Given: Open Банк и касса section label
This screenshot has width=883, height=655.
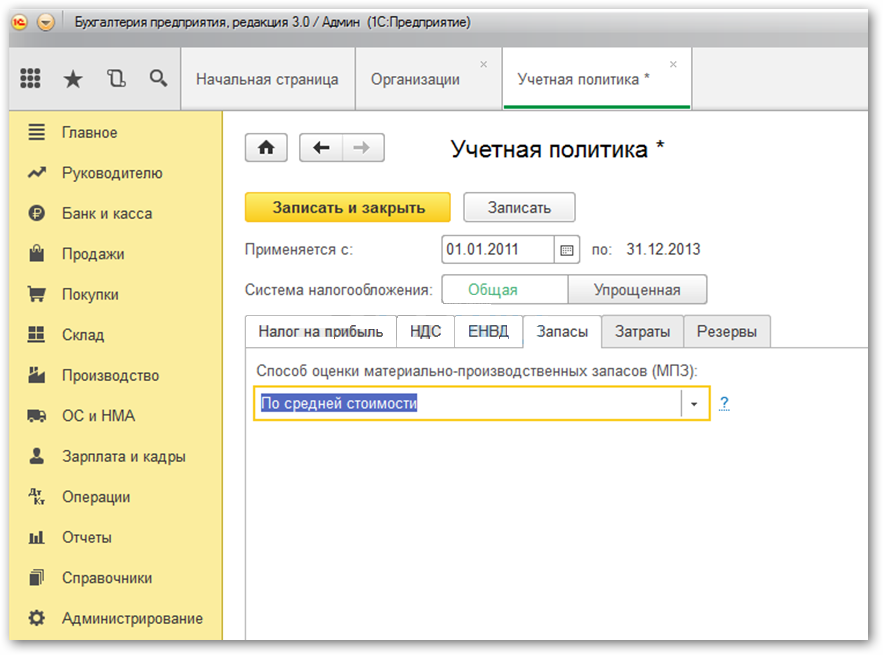Looking at the screenshot, I should point(107,213).
